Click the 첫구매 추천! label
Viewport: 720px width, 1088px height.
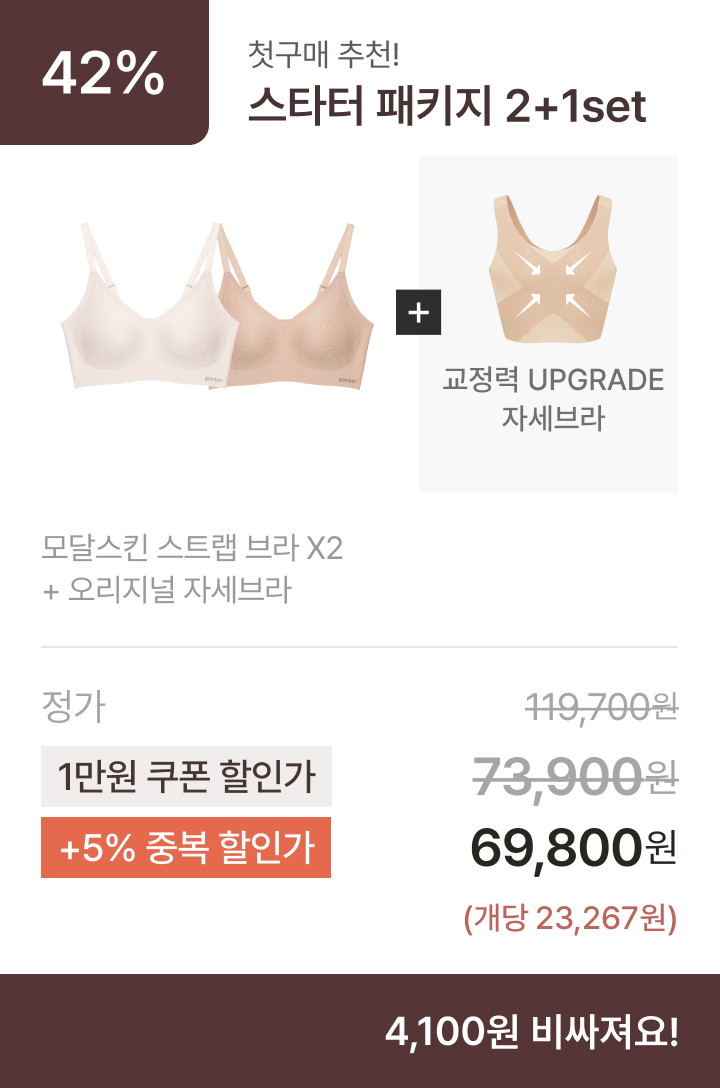[324, 54]
